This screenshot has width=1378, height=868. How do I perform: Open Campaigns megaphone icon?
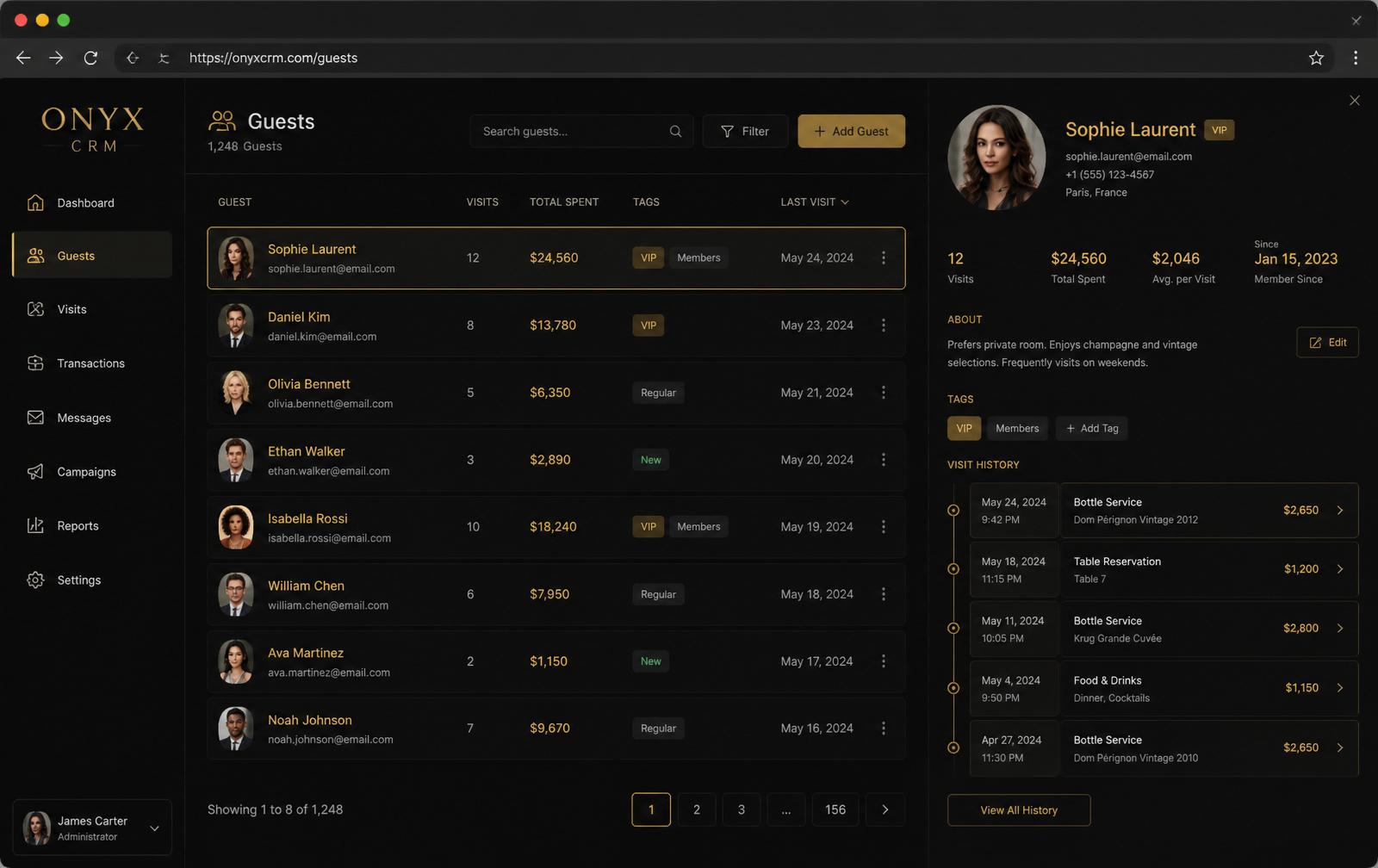pos(35,472)
